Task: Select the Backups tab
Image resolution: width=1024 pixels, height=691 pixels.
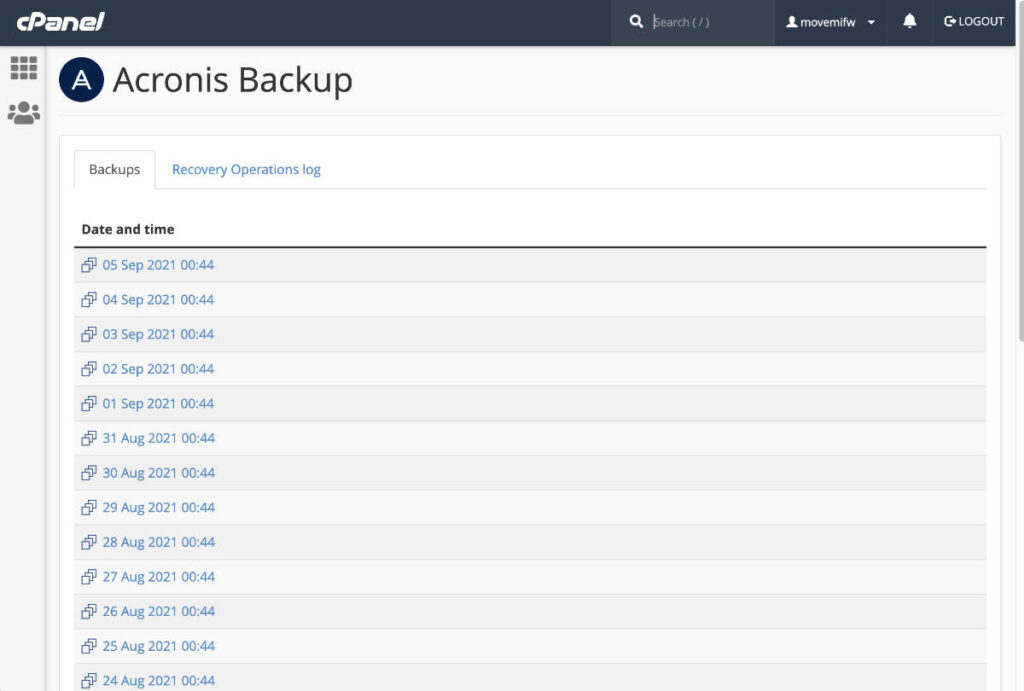Action: tap(113, 169)
